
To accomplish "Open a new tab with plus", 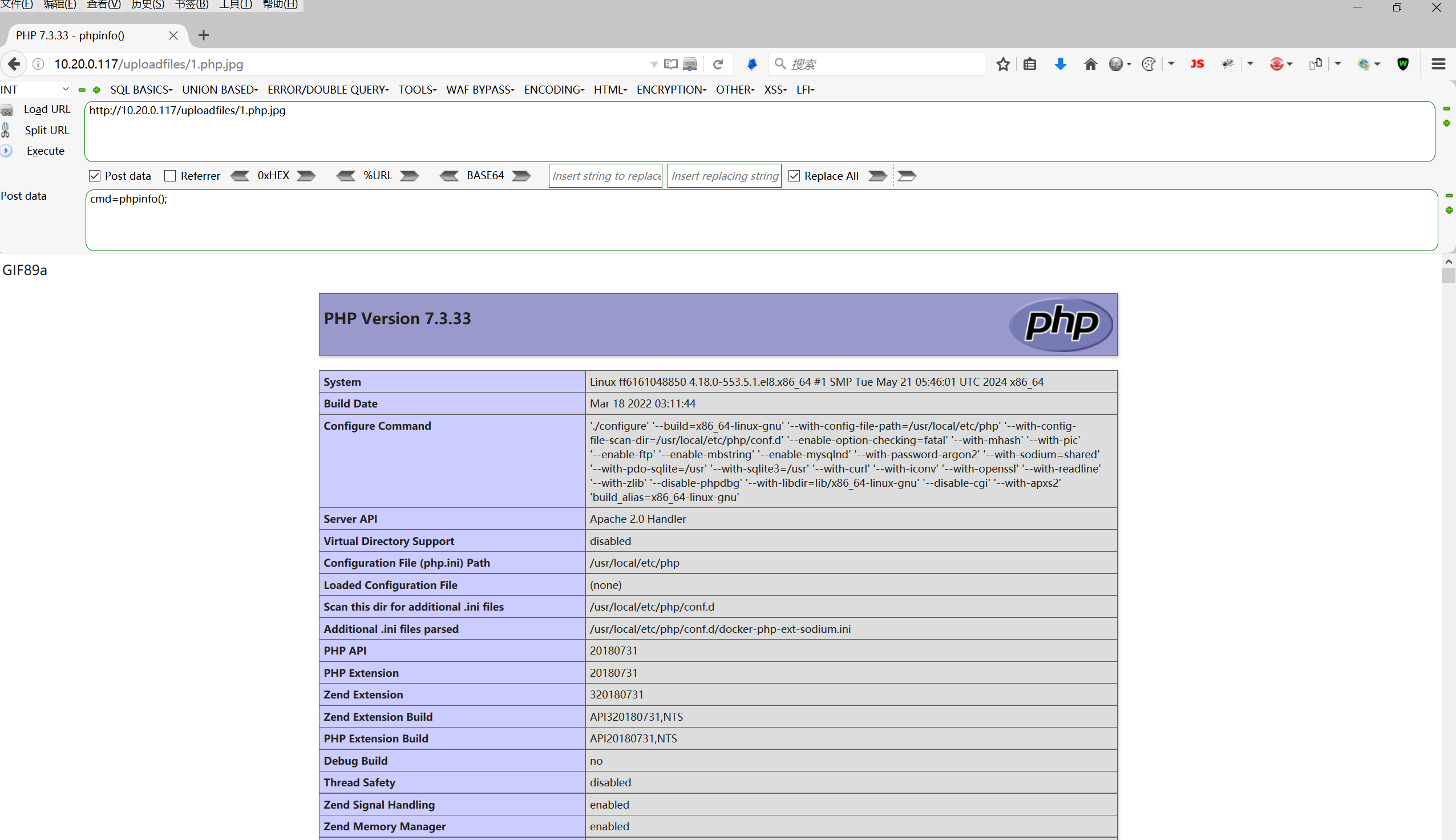I will point(204,35).
